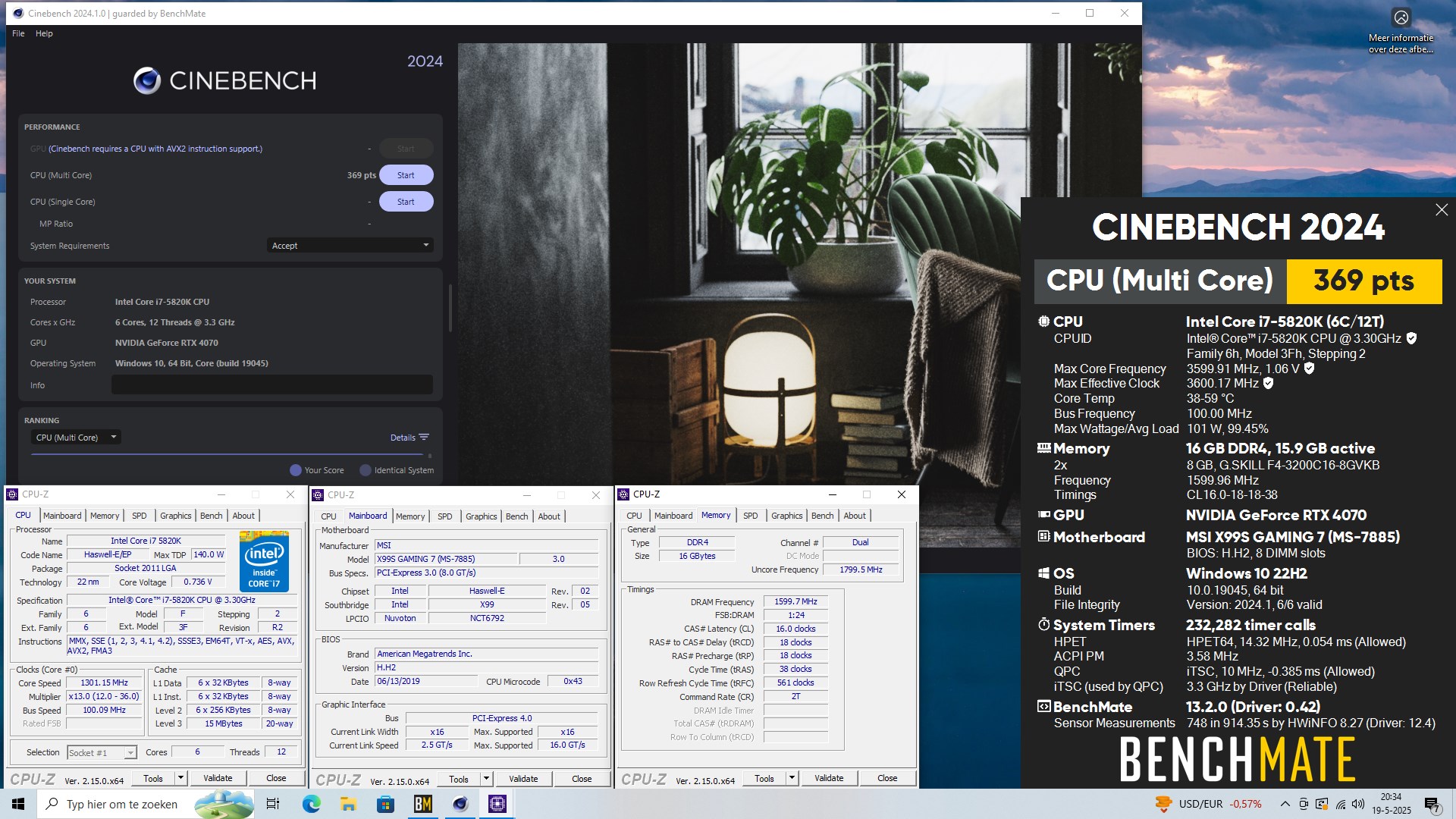Click Identical System legend marker
The height and width of the screenshot is (819, 1456).
366,470
